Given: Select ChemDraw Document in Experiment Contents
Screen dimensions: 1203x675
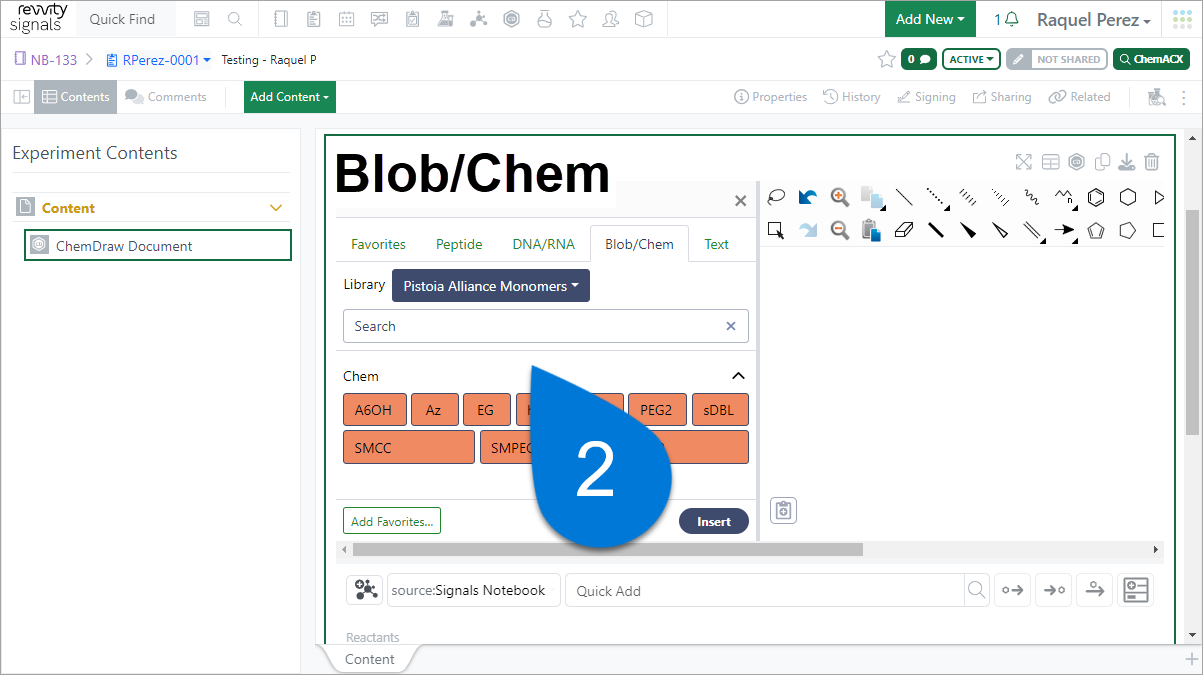Looking at the screenshot, I should coord(158,245).
